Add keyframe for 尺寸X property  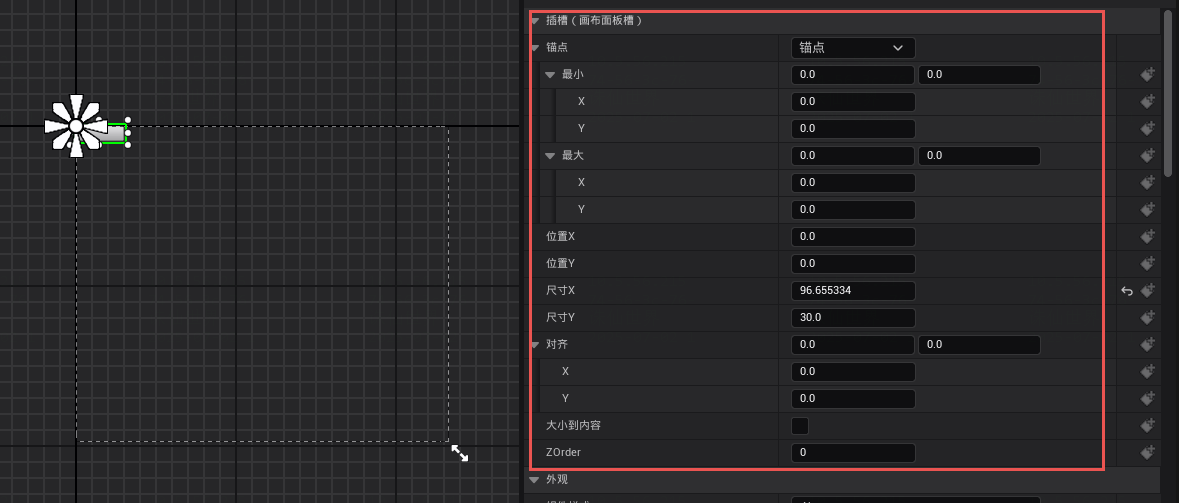[x=1147, y=290]
